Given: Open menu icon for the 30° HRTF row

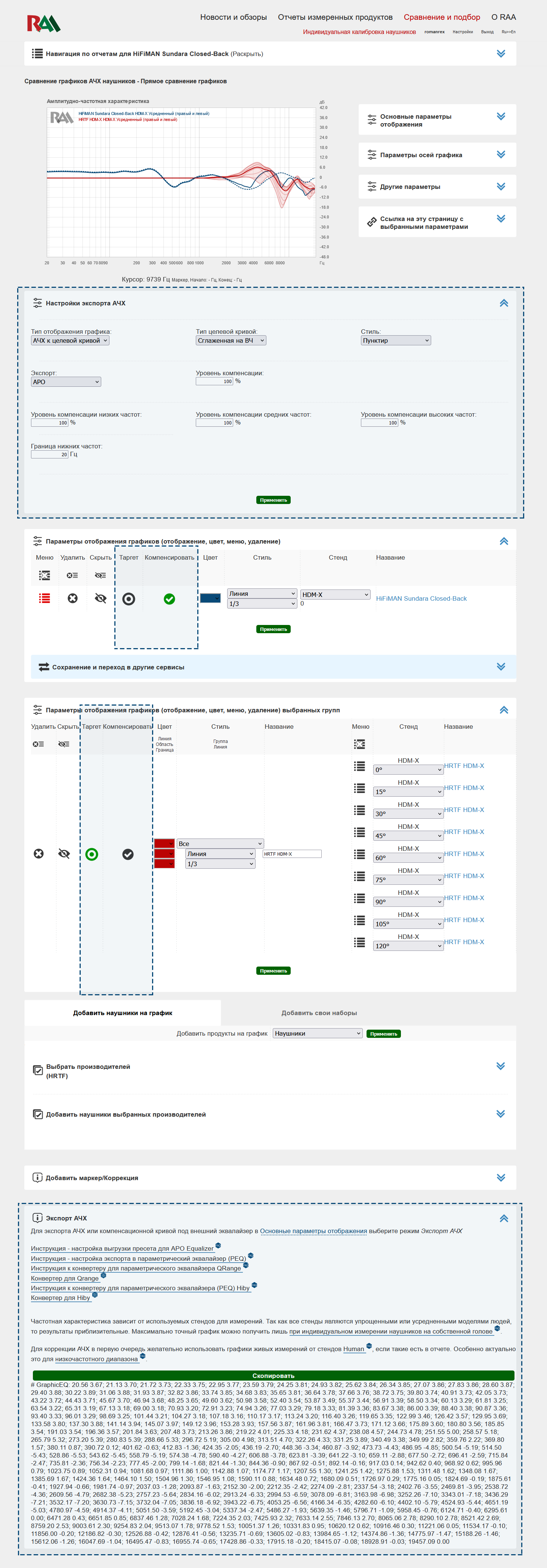Looking at the screenshot, I should [359, 810].
